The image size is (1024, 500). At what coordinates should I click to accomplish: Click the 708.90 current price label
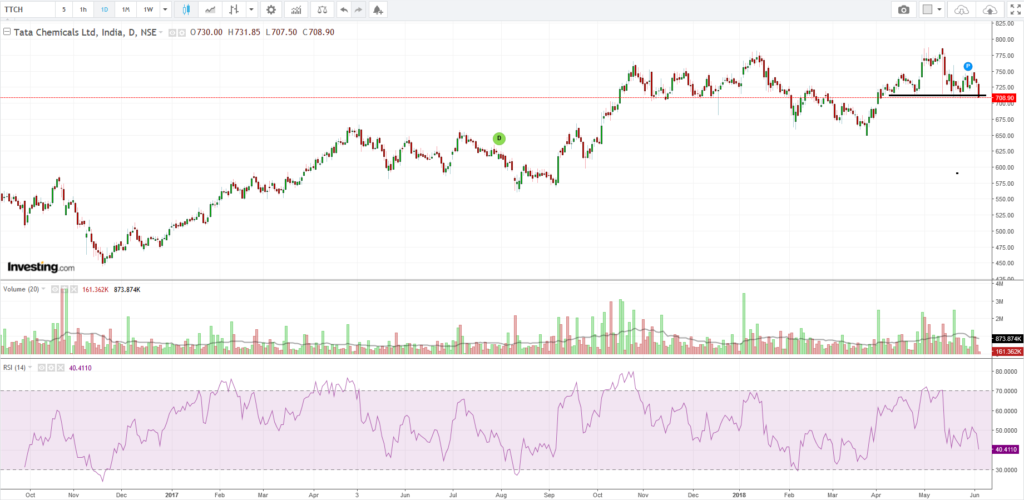(x=1006, y=98)
